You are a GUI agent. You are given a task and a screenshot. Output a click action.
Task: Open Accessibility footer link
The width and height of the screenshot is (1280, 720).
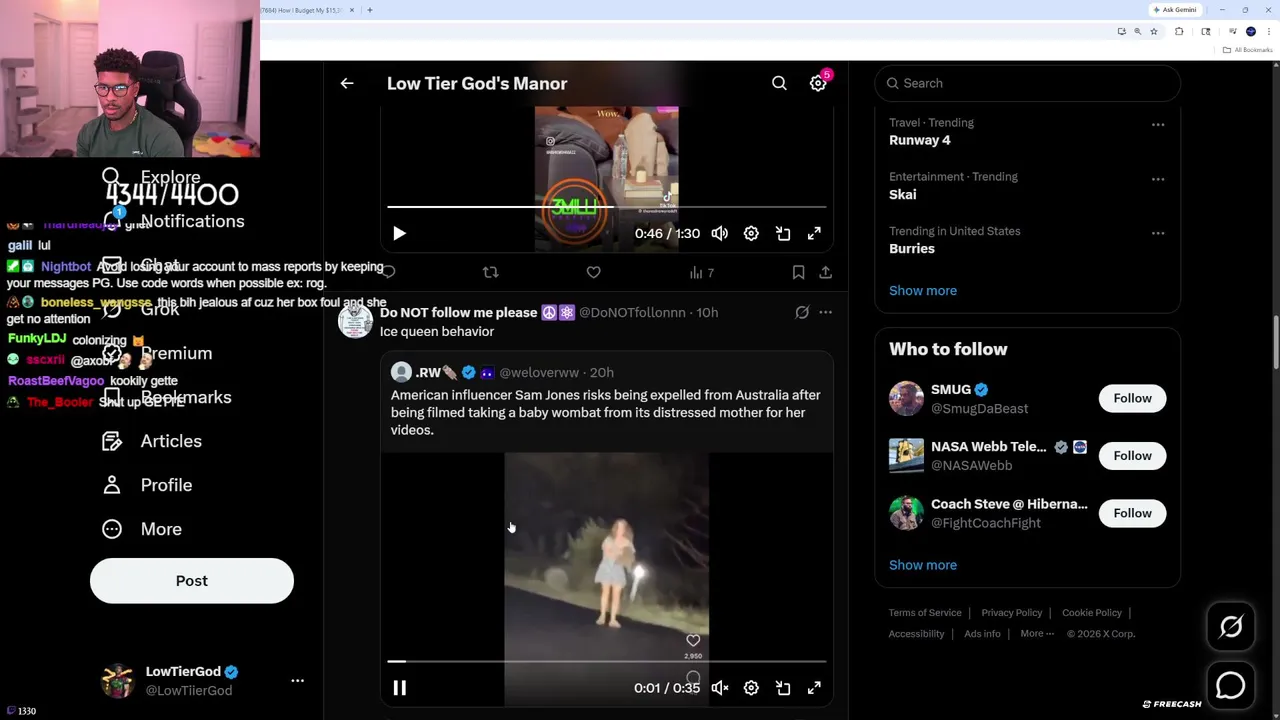(x=916, y=633)
